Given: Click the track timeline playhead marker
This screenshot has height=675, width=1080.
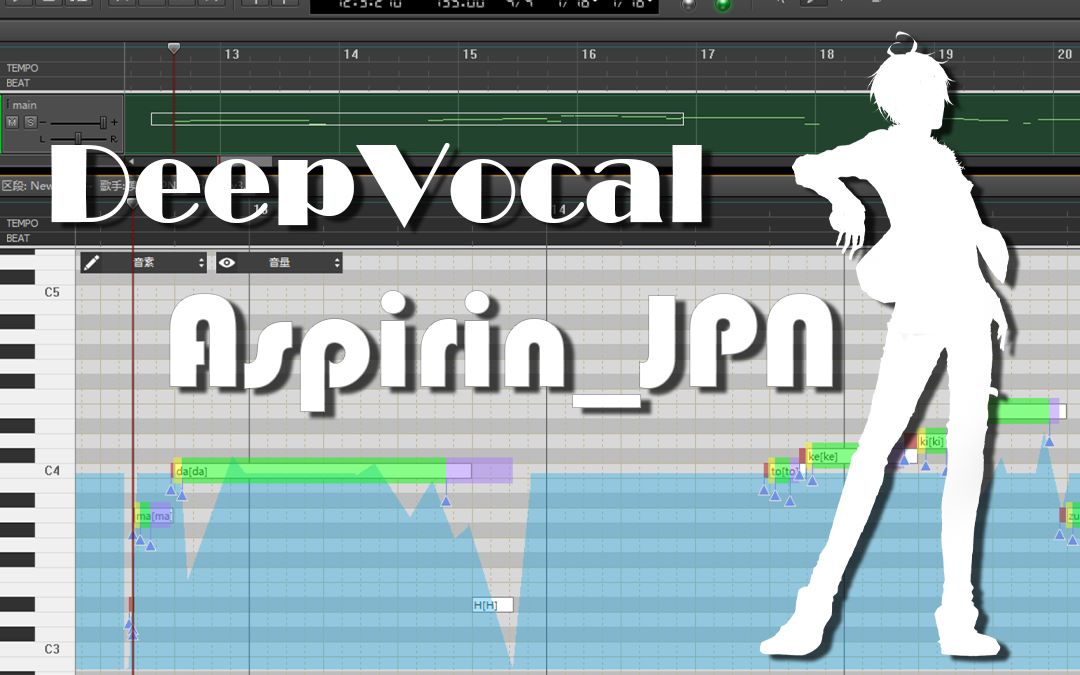Looking at the screenshot, I should pyautogui.click(x=174, y=48).
